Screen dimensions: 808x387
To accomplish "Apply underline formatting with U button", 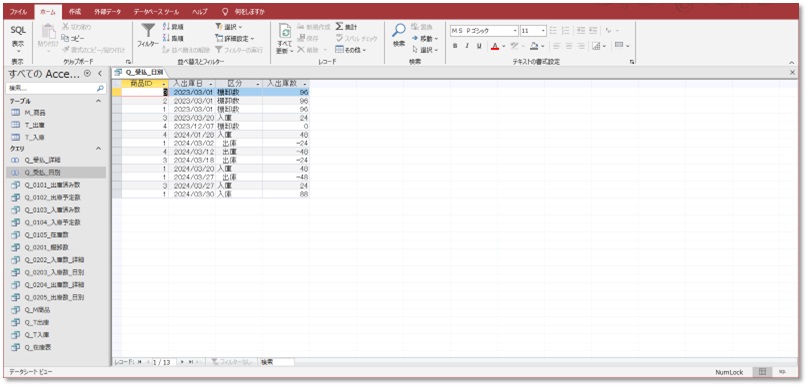I will tap(479, 46).
